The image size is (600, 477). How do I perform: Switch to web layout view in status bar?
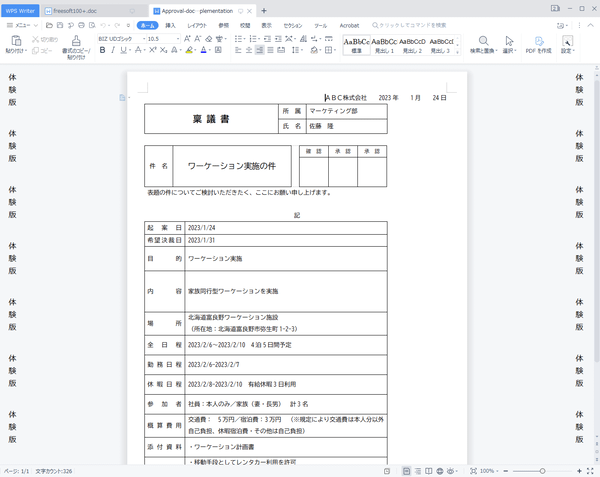coord(440,471)
